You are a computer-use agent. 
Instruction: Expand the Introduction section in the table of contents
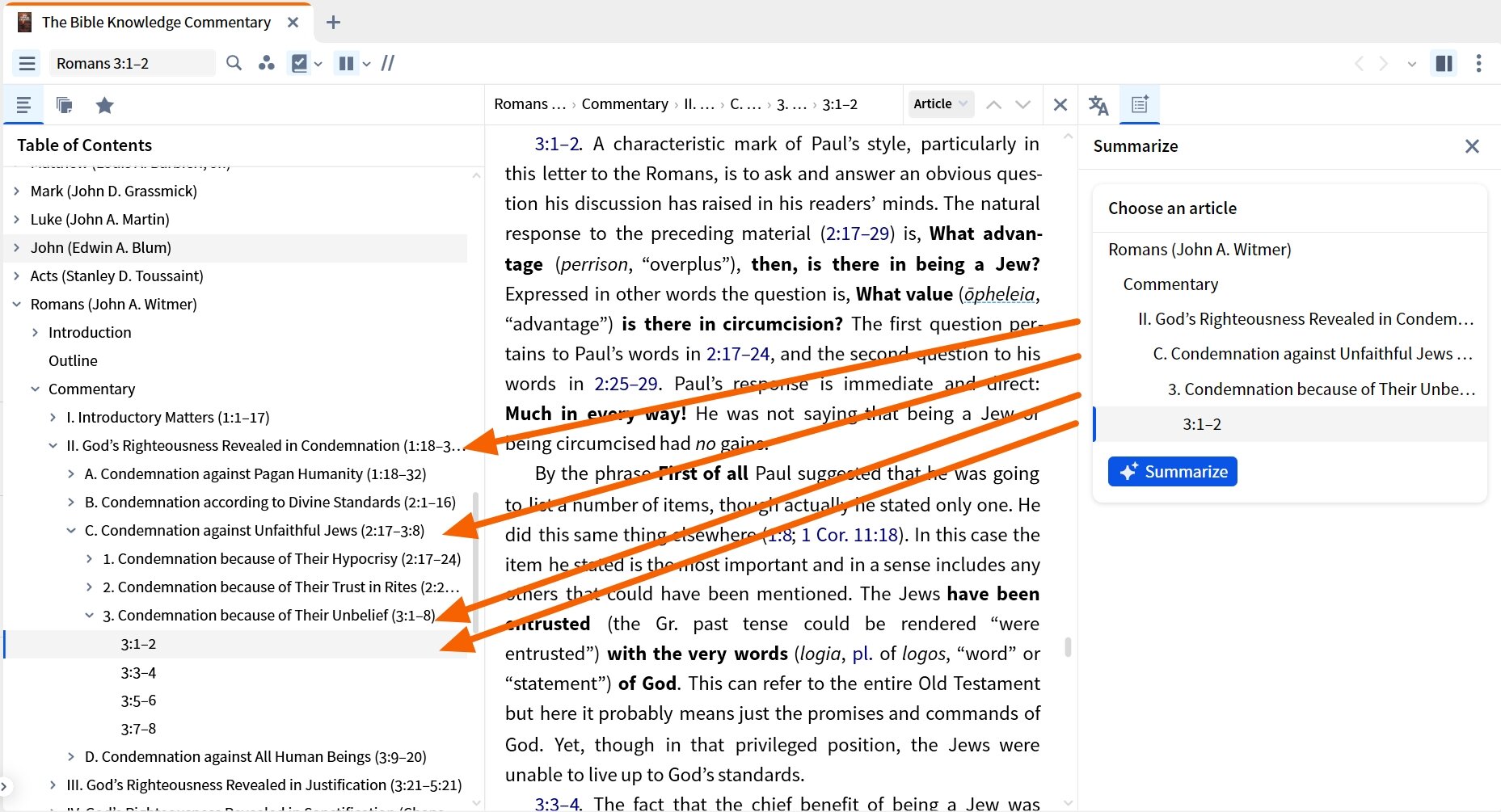point(36,332)
